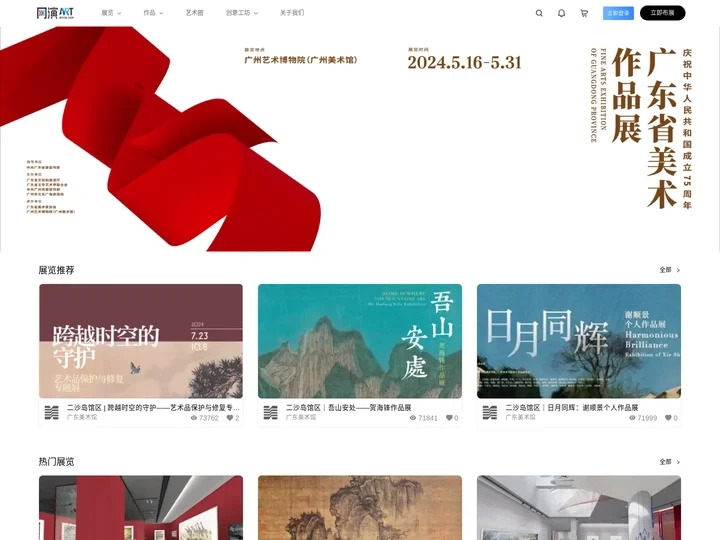View 全部 for 热门展览 section
720x540 pixels.
point(669,462)
